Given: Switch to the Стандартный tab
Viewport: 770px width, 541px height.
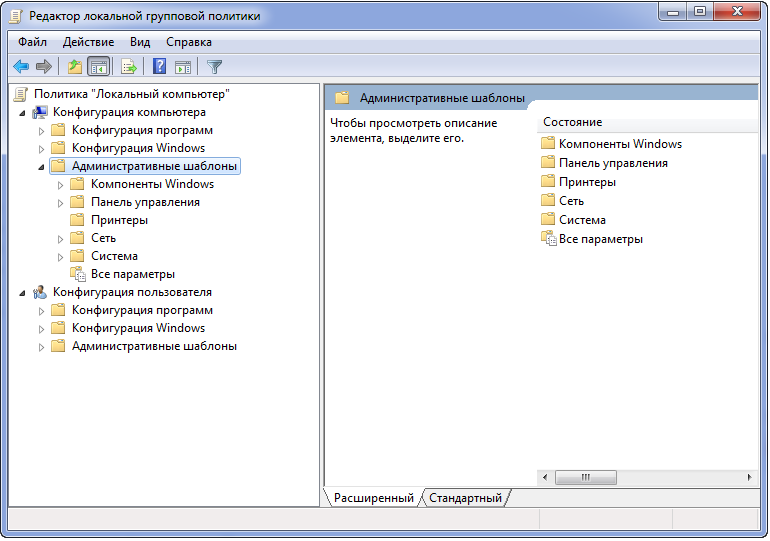Looking at the screenshot, I should click(x=465, y=498).
